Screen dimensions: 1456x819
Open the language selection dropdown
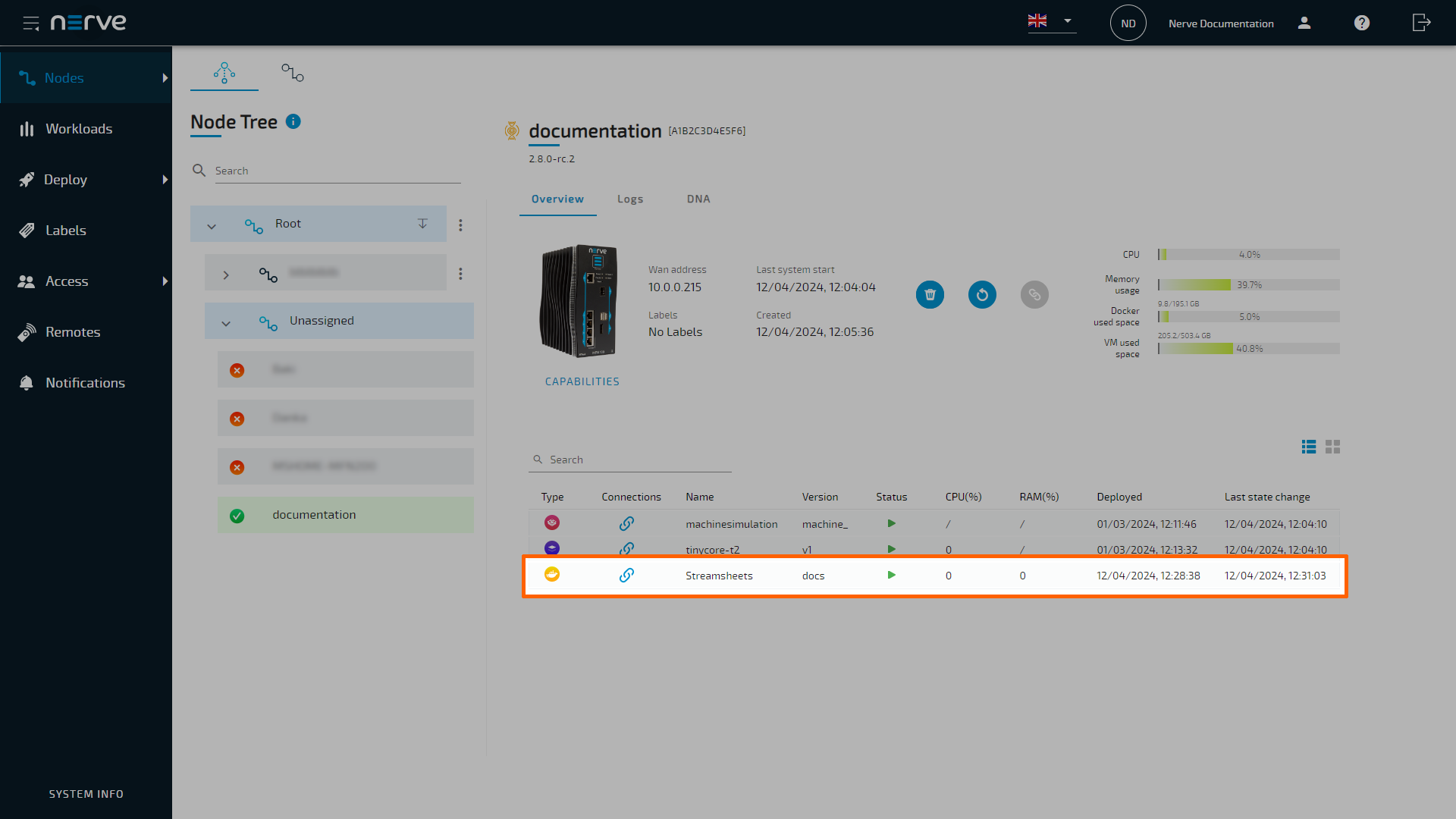(x=1069, y=22)
